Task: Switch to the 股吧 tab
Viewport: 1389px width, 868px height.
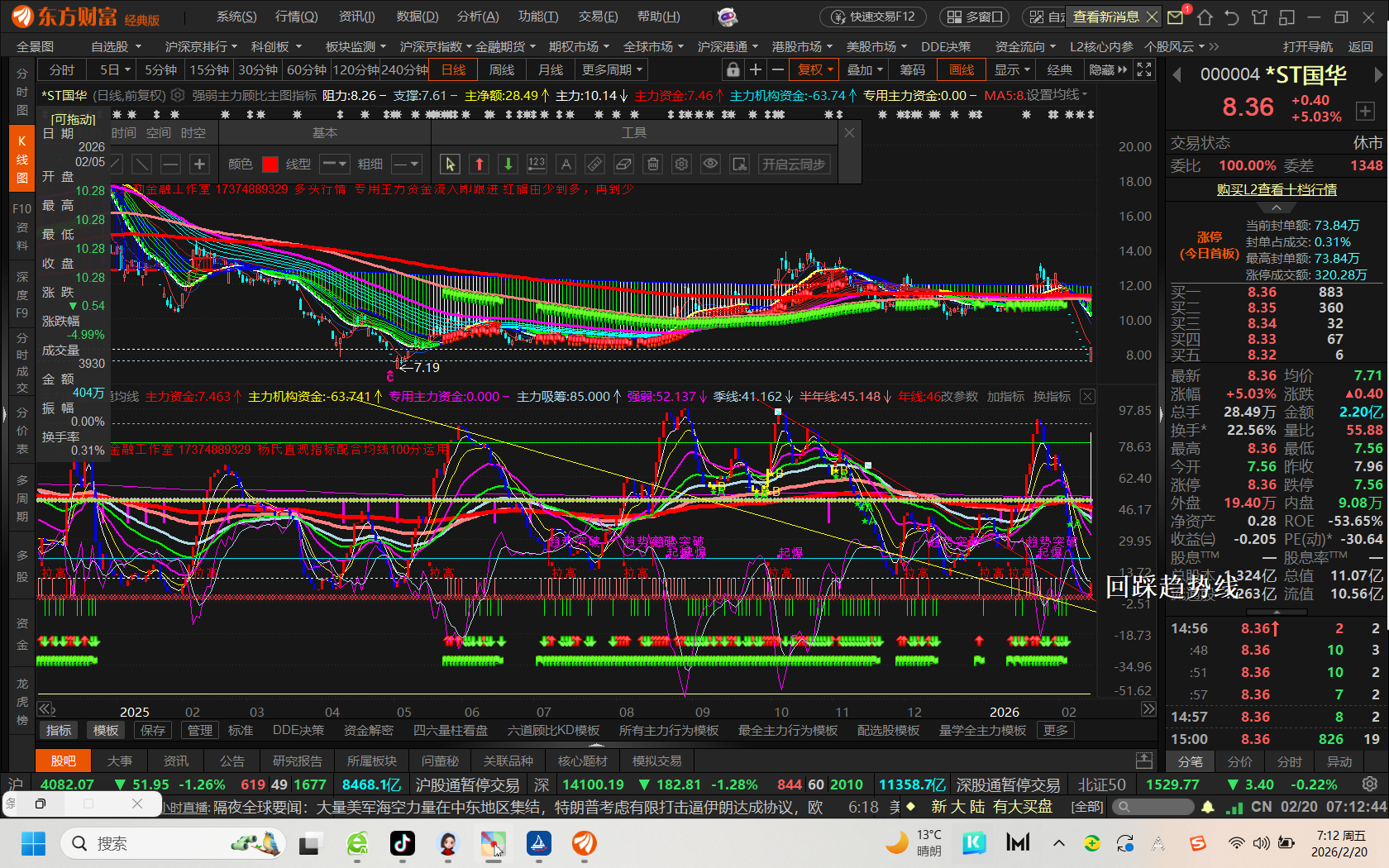Action: click(63, 761)
